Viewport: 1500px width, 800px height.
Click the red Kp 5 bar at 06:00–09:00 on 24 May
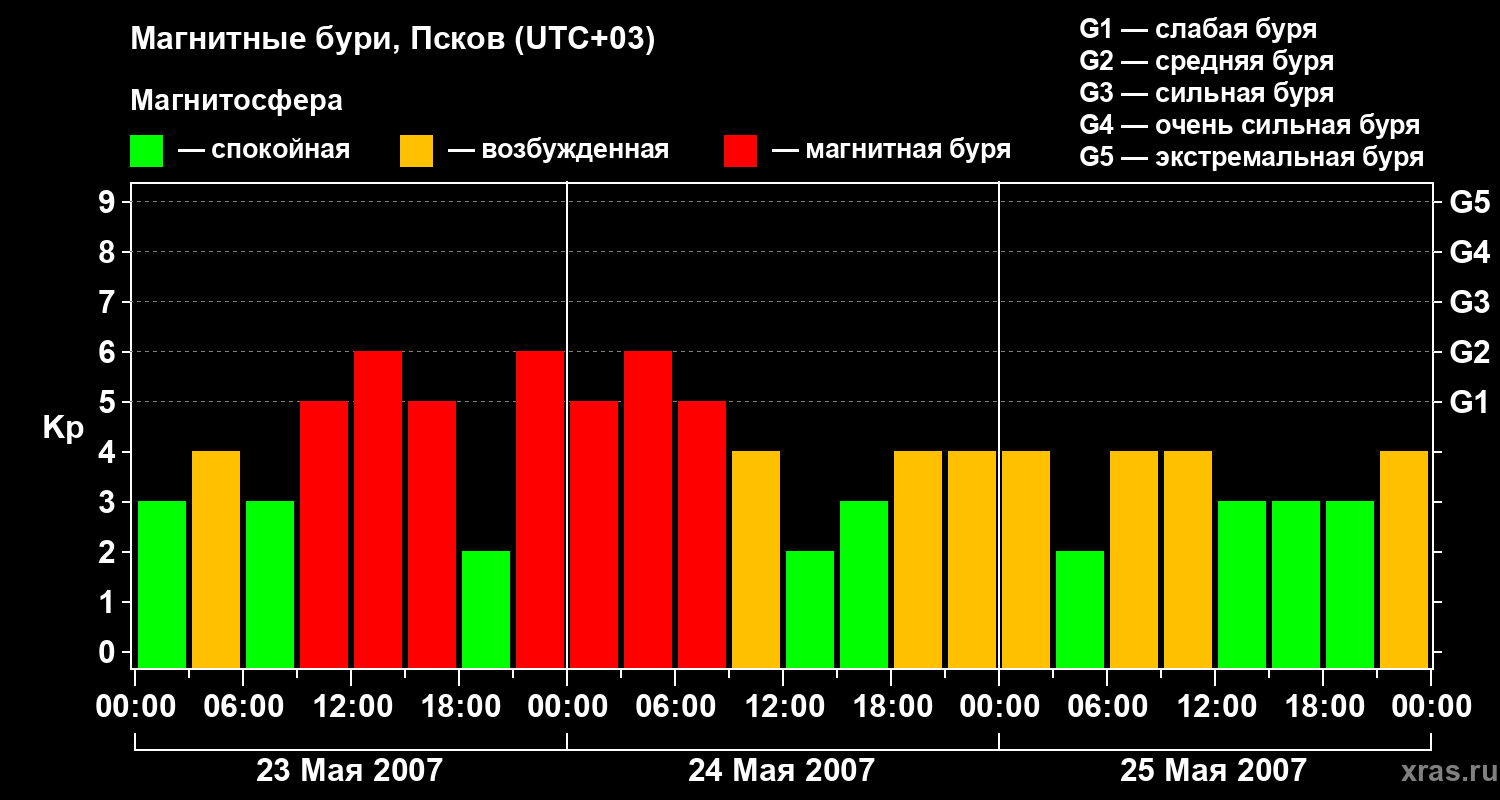coord(702,534)
